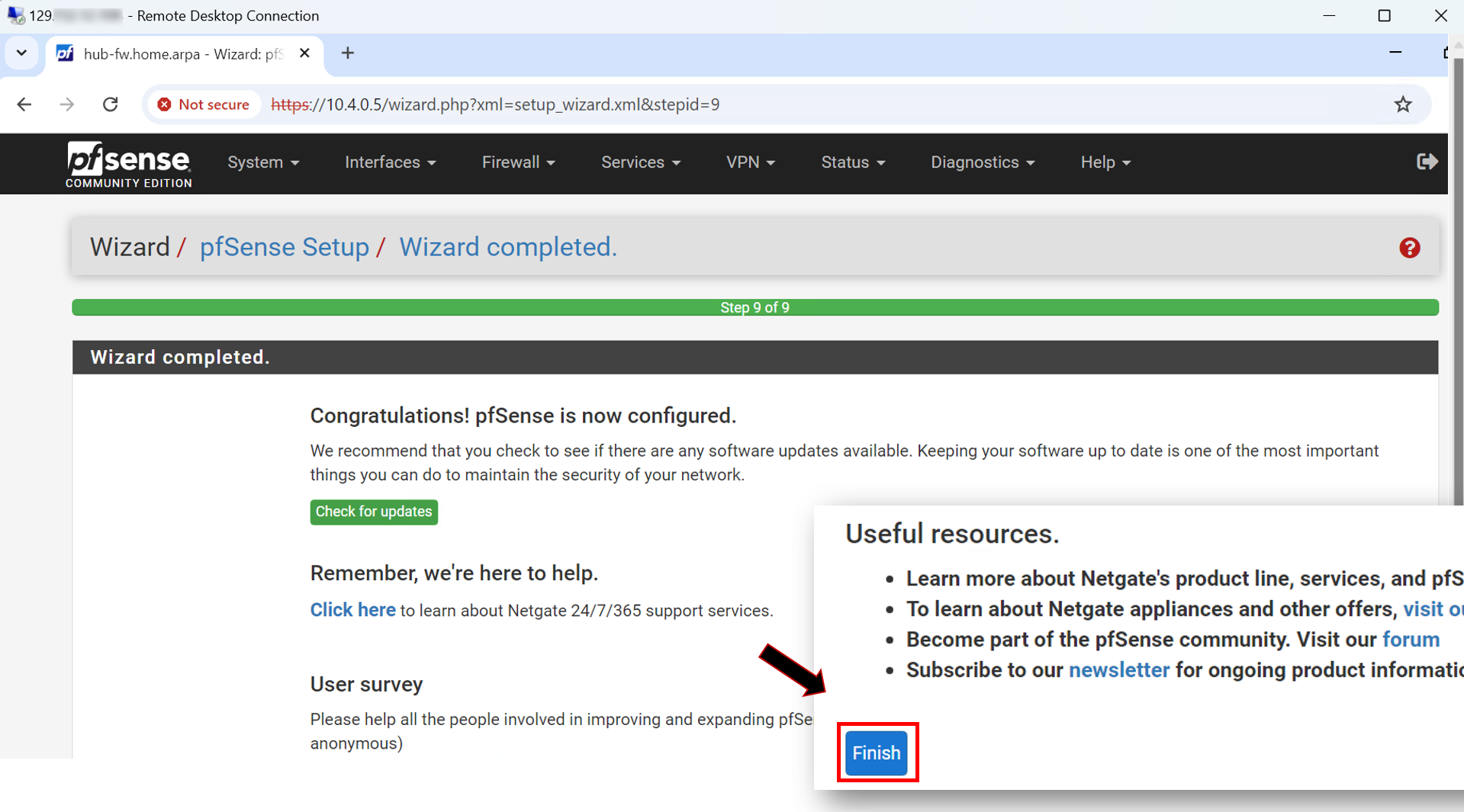This screenshot has width=1464, height=812.
Task: Go back with the browser back arrow
Action: click(24, 104)
